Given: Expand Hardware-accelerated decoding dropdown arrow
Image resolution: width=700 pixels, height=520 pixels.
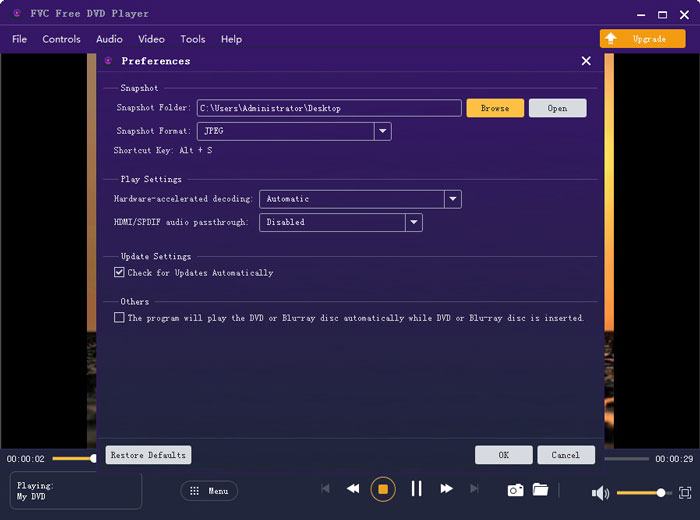Looking at the screenshot, I should tap(453, 199).
